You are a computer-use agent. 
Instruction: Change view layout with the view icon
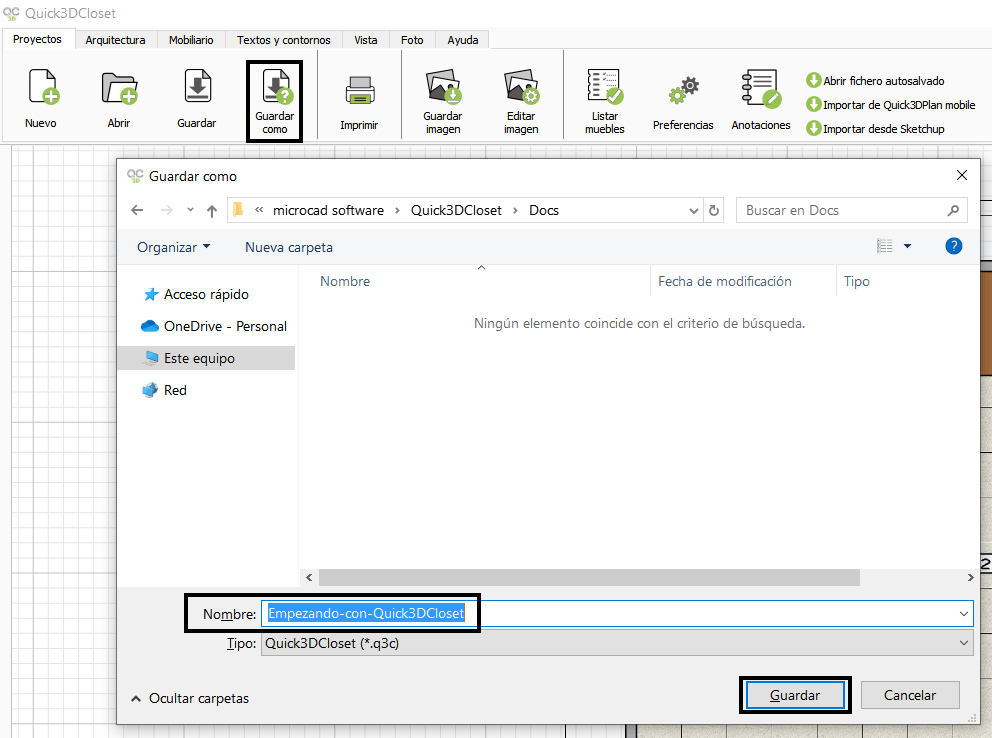884,246
